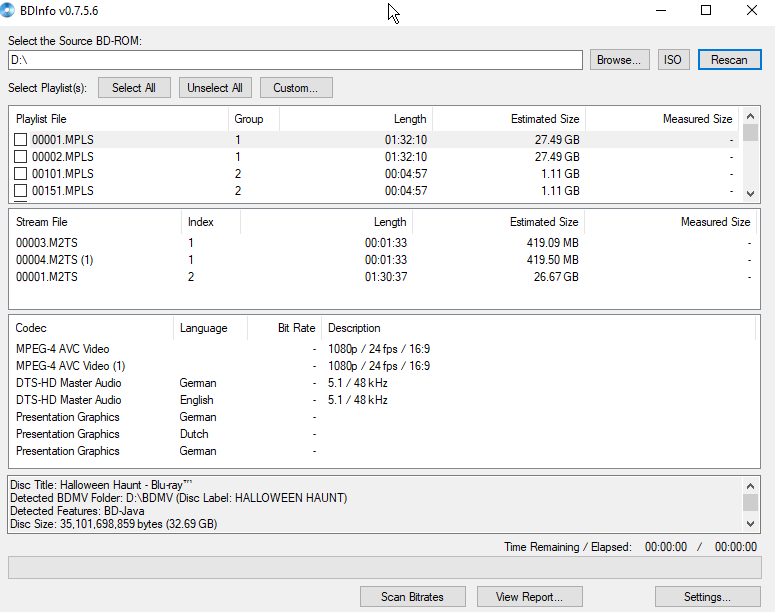Click the BDInfo application icon in title bar
The height and width of the screenshot is (612, 775).
tap(7, 10)
